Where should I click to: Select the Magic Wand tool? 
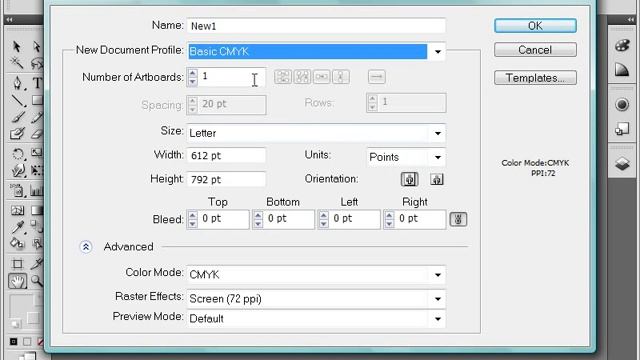tap(17, 63)
